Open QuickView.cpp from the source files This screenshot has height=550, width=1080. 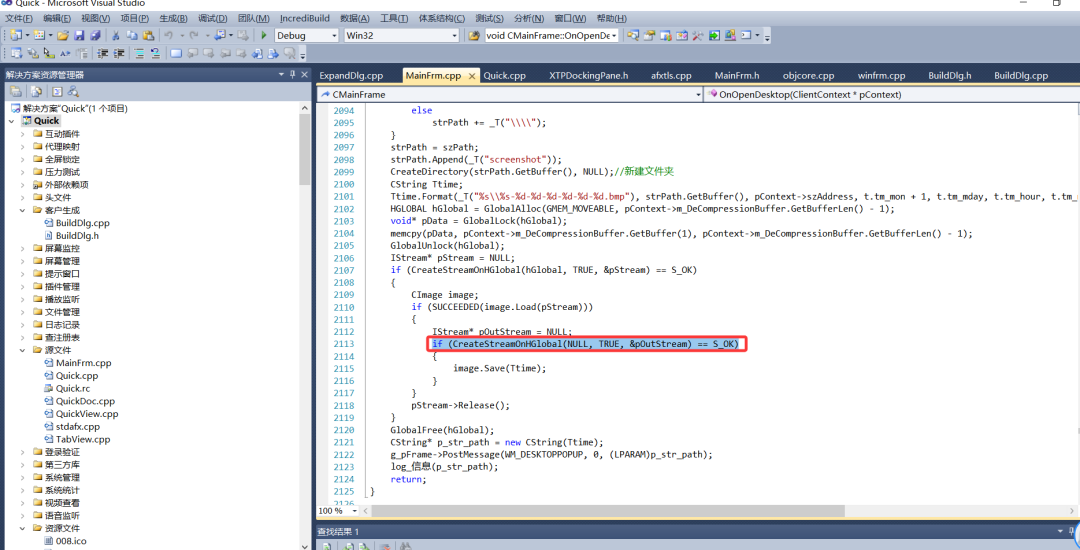(x=86, y=414)
